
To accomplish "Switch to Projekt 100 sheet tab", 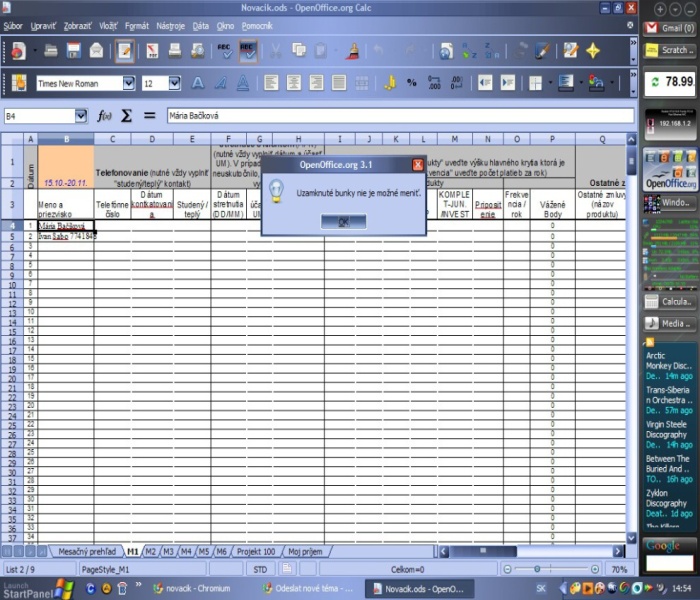I will click(x=256, y=552).
